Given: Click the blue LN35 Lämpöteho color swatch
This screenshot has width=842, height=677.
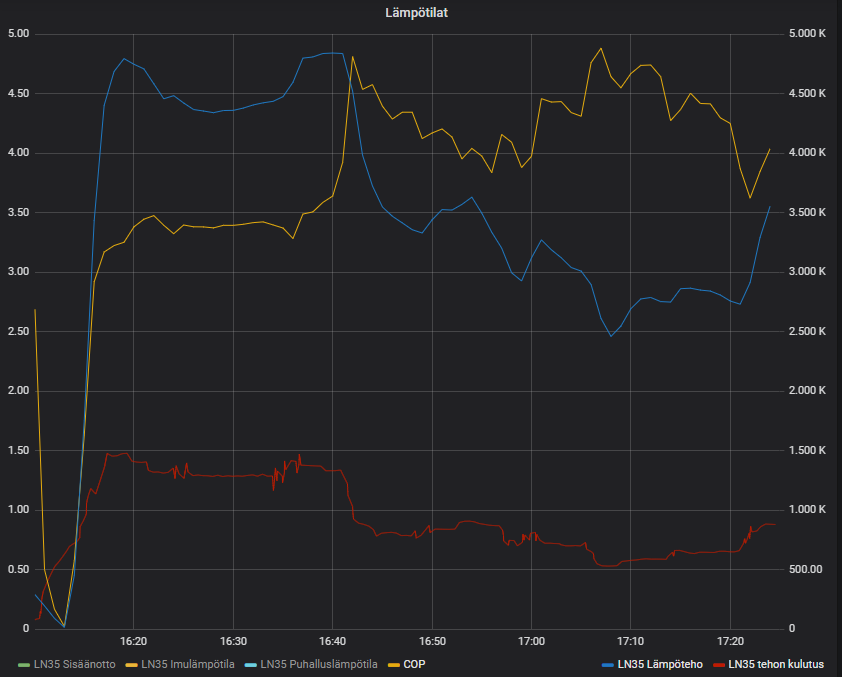Looking at the screenshot, I should click(608, 664).
